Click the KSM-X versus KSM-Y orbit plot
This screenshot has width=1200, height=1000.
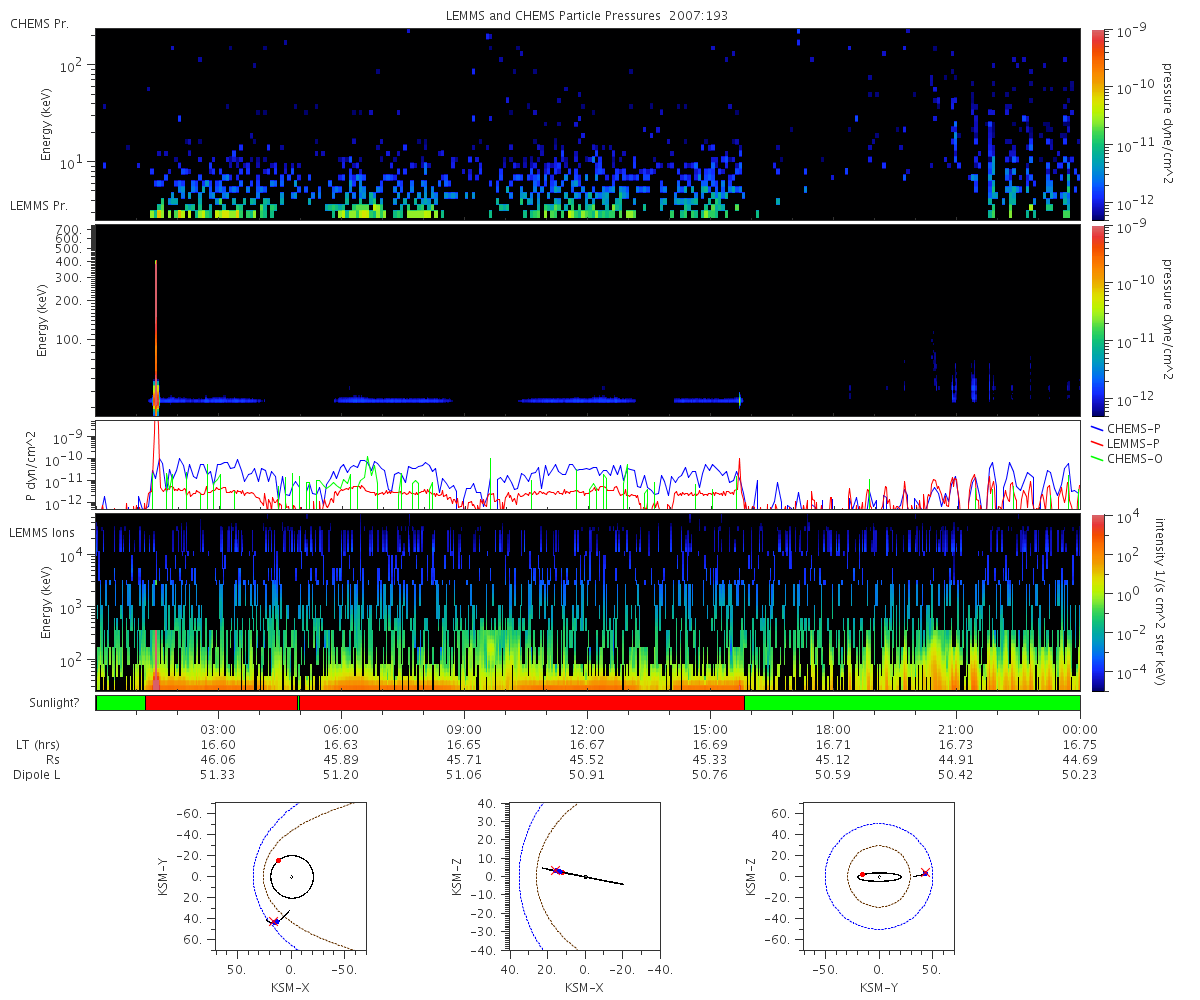click(x=291, y=876)
